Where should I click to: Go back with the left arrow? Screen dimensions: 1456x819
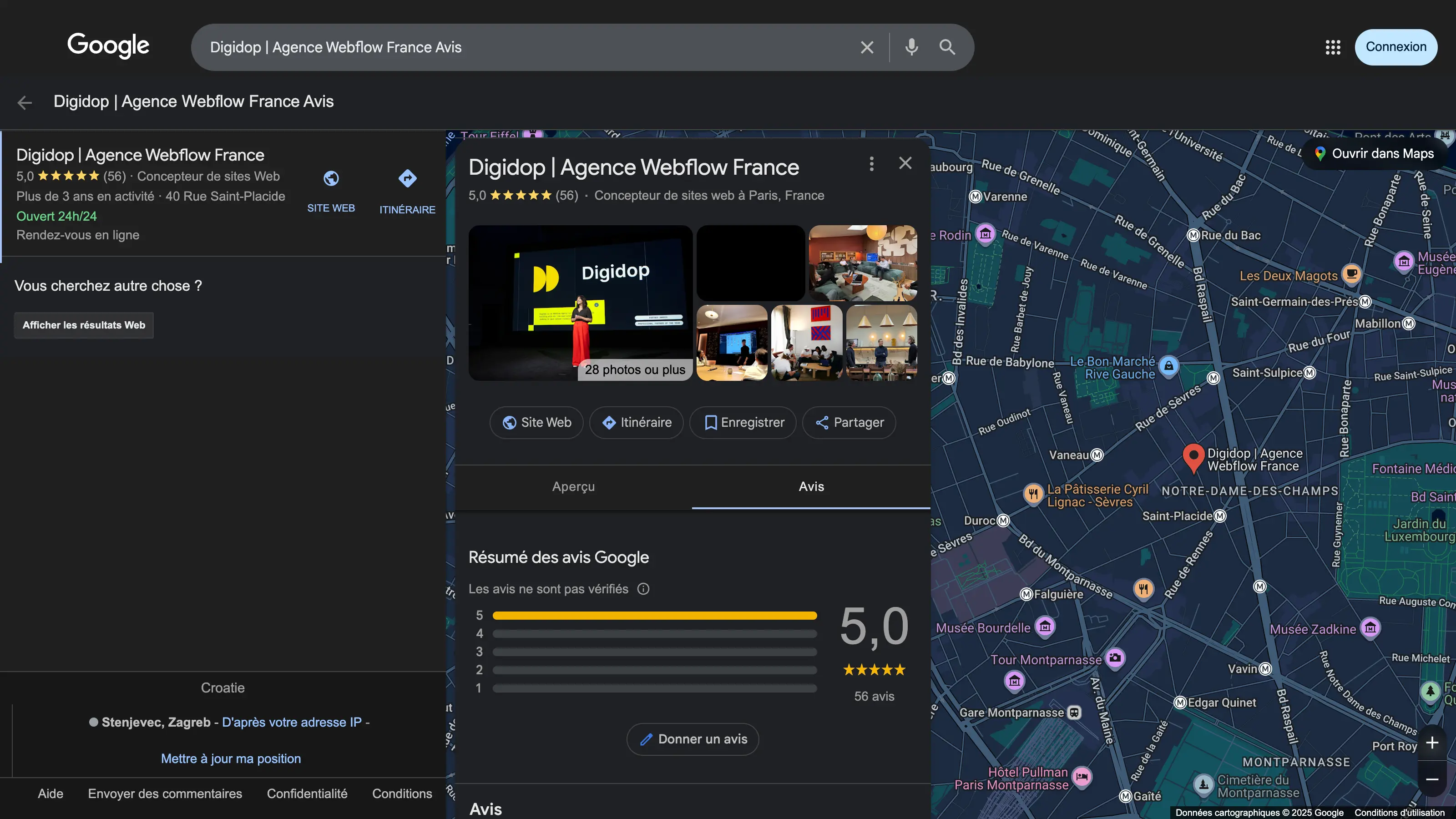(24, 102)
